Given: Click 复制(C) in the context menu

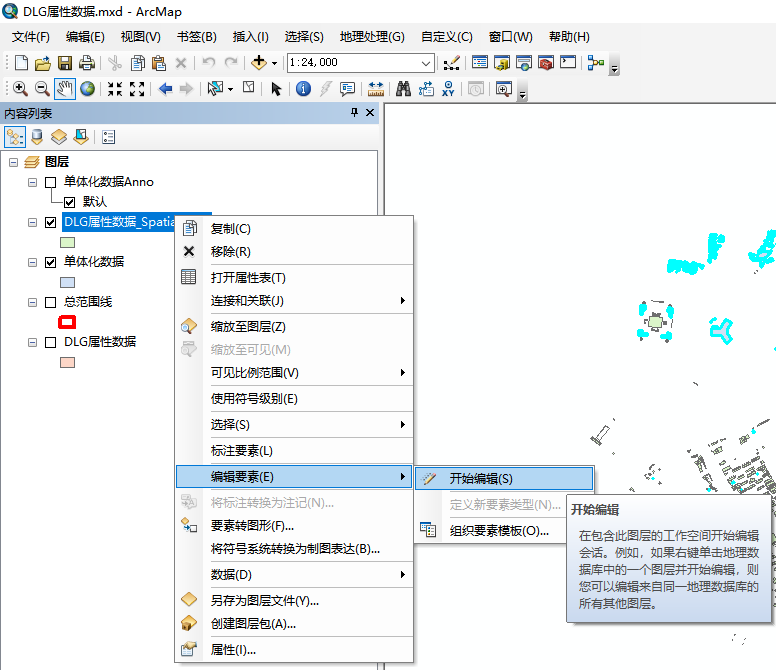Looking at the screenshot, I should (294, 229).
